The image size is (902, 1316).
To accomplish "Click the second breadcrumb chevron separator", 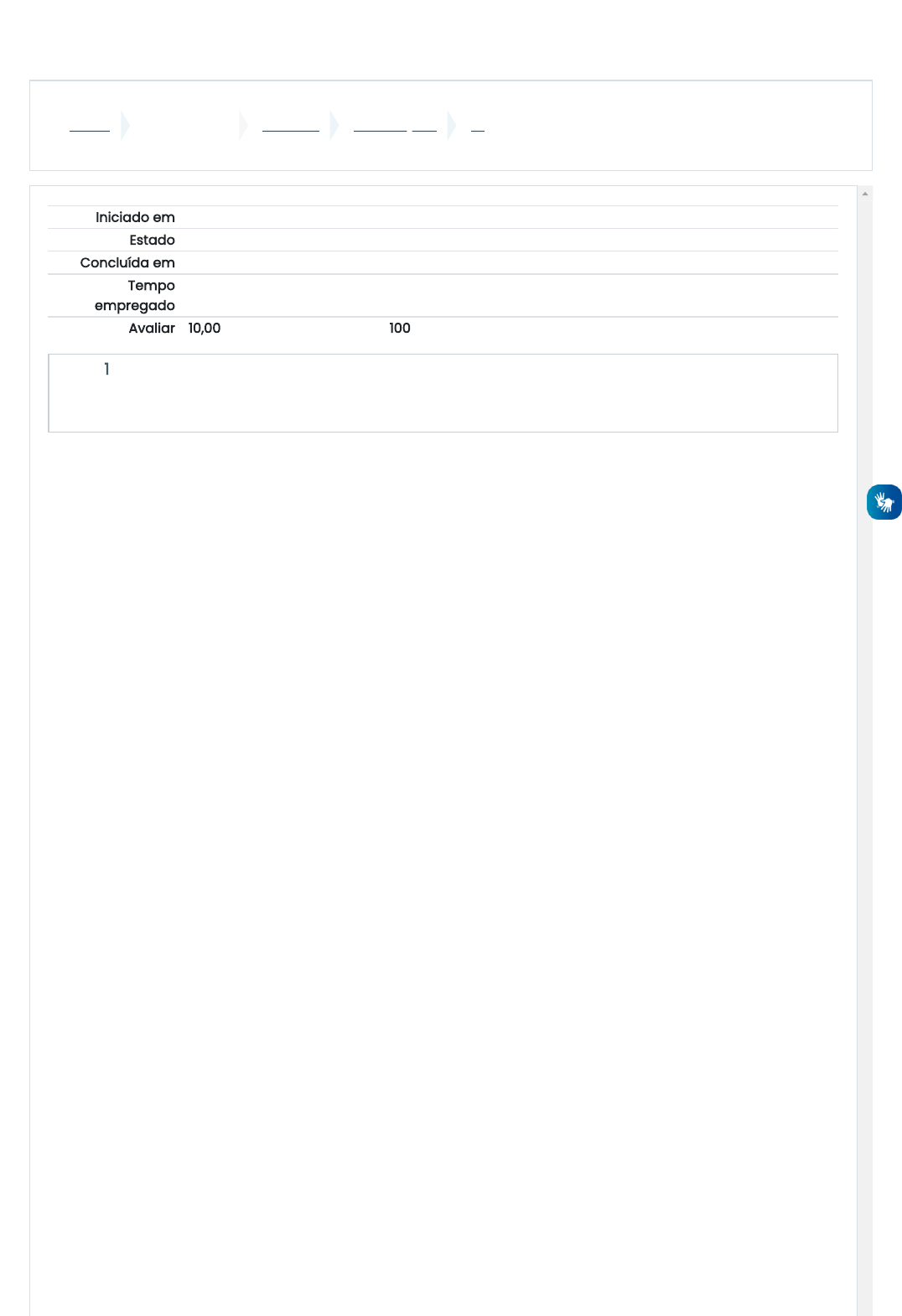I will 243,126.
